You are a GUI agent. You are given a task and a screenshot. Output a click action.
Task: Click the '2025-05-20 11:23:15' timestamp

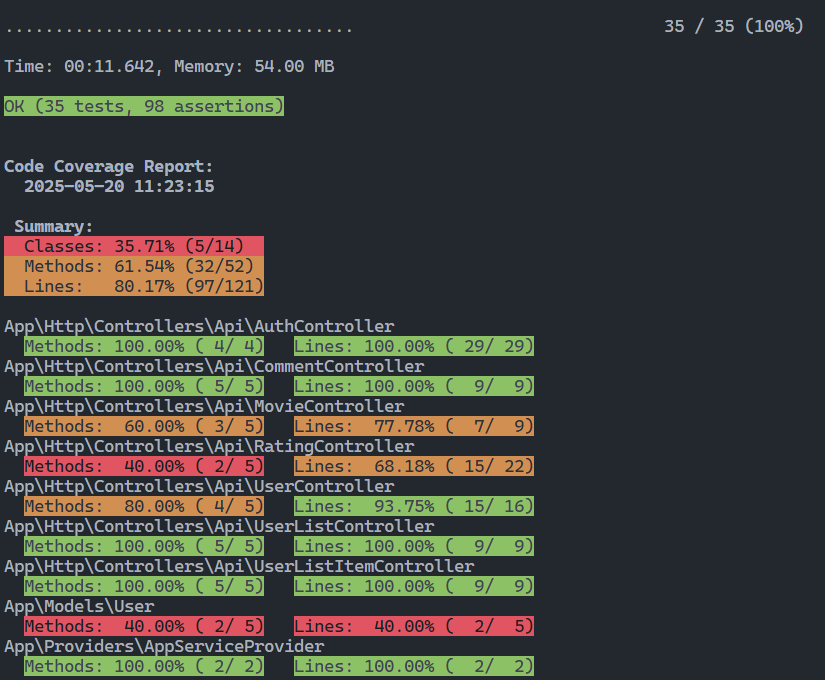click(119, 186)
